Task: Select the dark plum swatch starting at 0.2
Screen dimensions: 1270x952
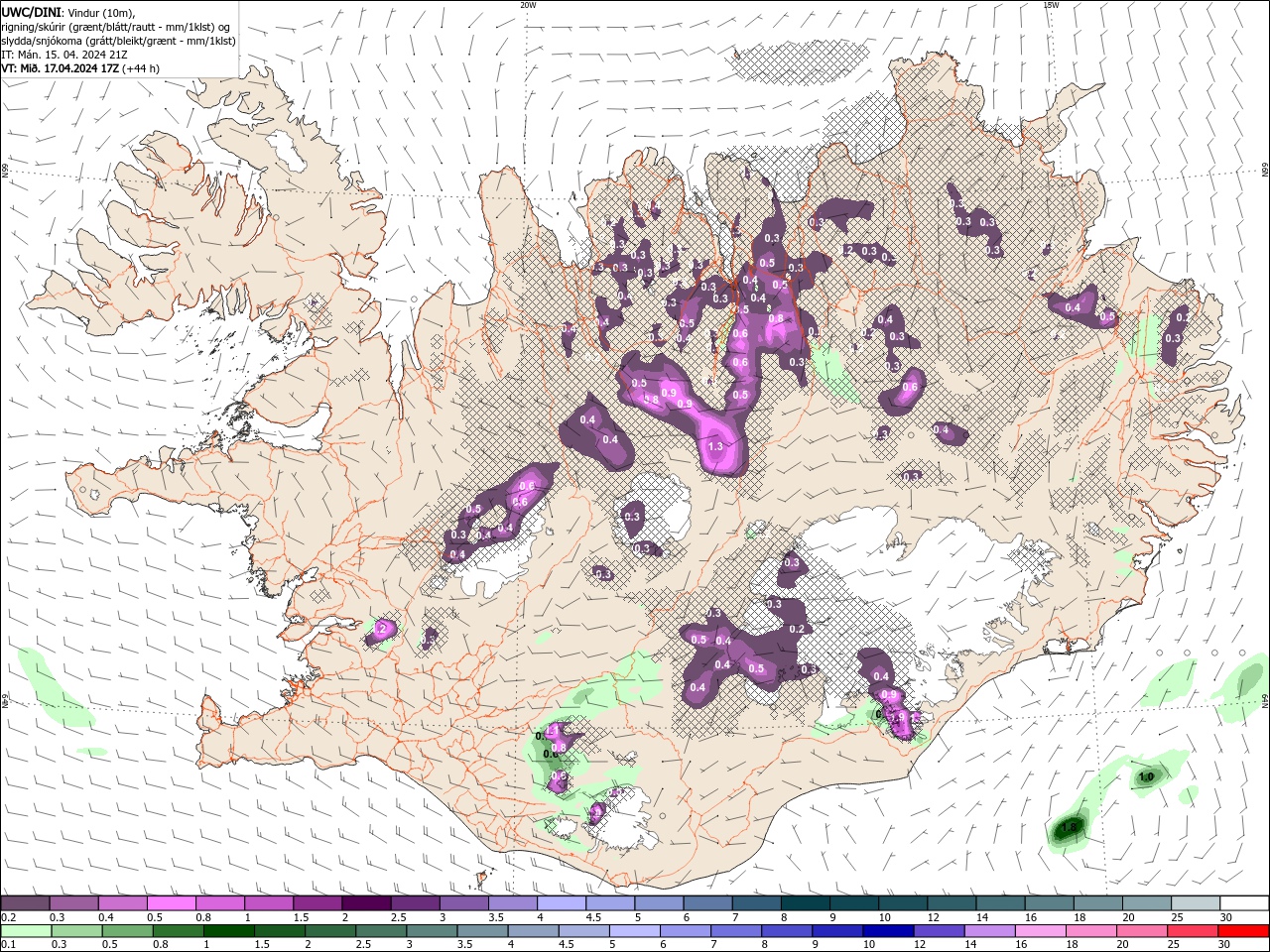Action: tap(25, 903)
